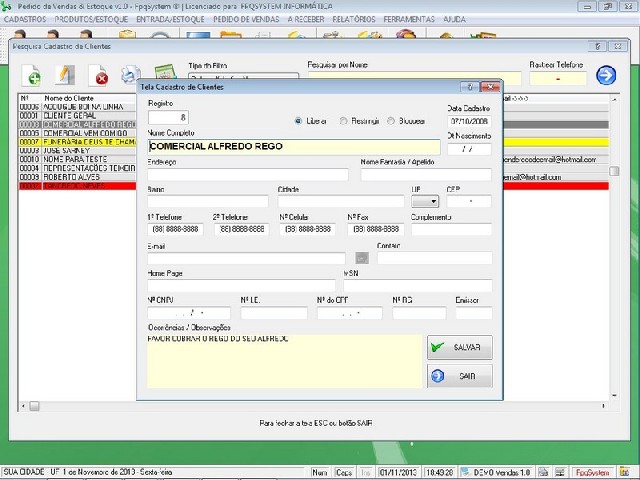The width and height of the screenshot is (640, 480).
Task: Select the Liberar radio option
Action: point(298,121)
